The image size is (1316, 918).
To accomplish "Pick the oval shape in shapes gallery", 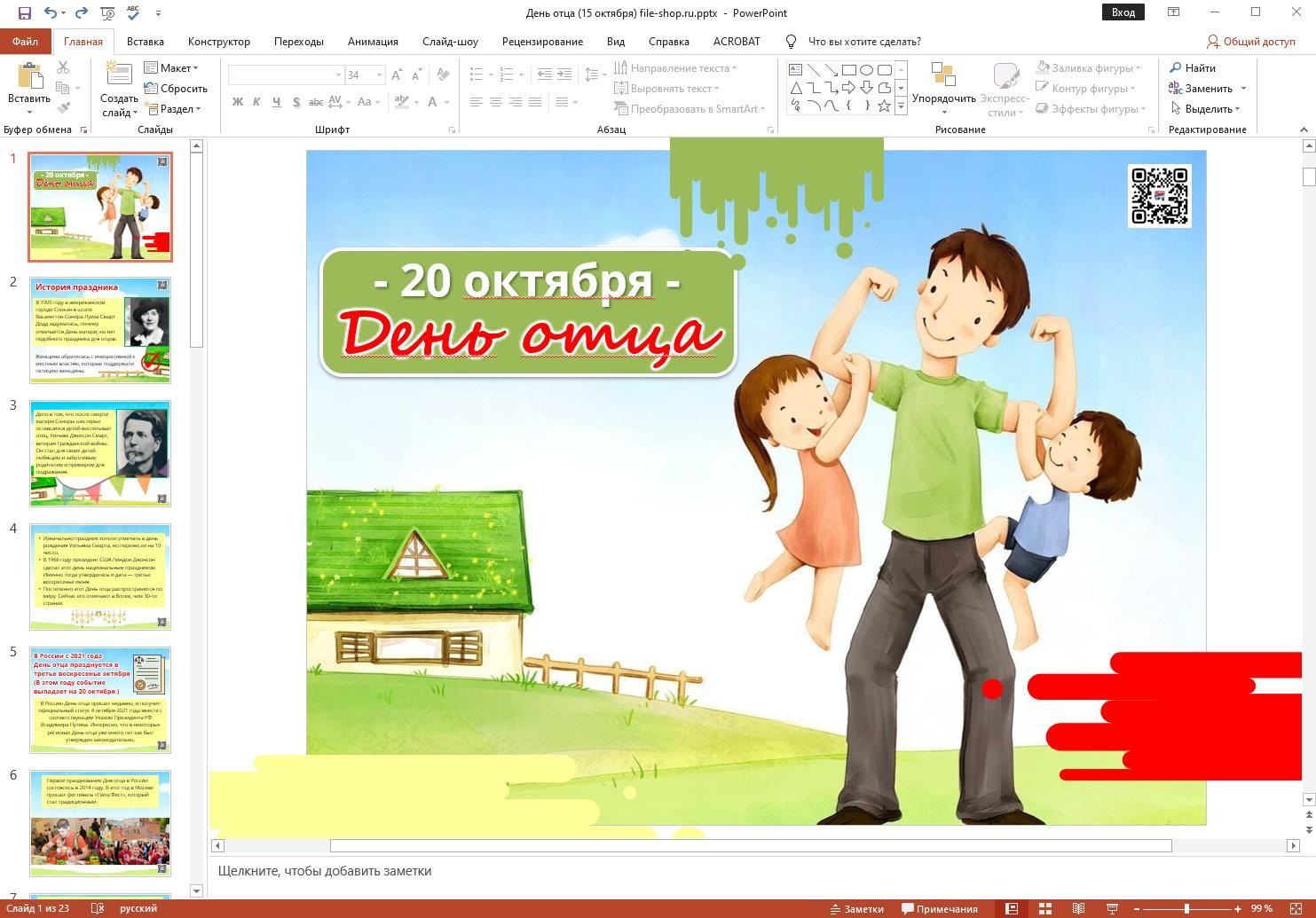I will pos(866,69).
